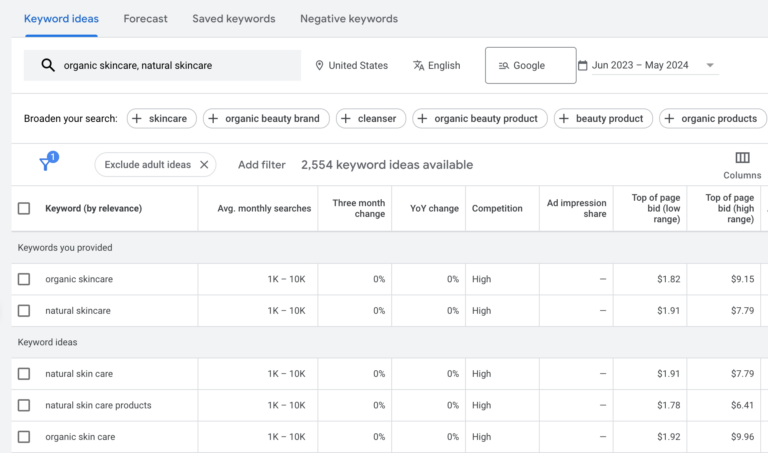Click the keyword search input field
This screenshot has width=768, height=453.
point(162,65)
